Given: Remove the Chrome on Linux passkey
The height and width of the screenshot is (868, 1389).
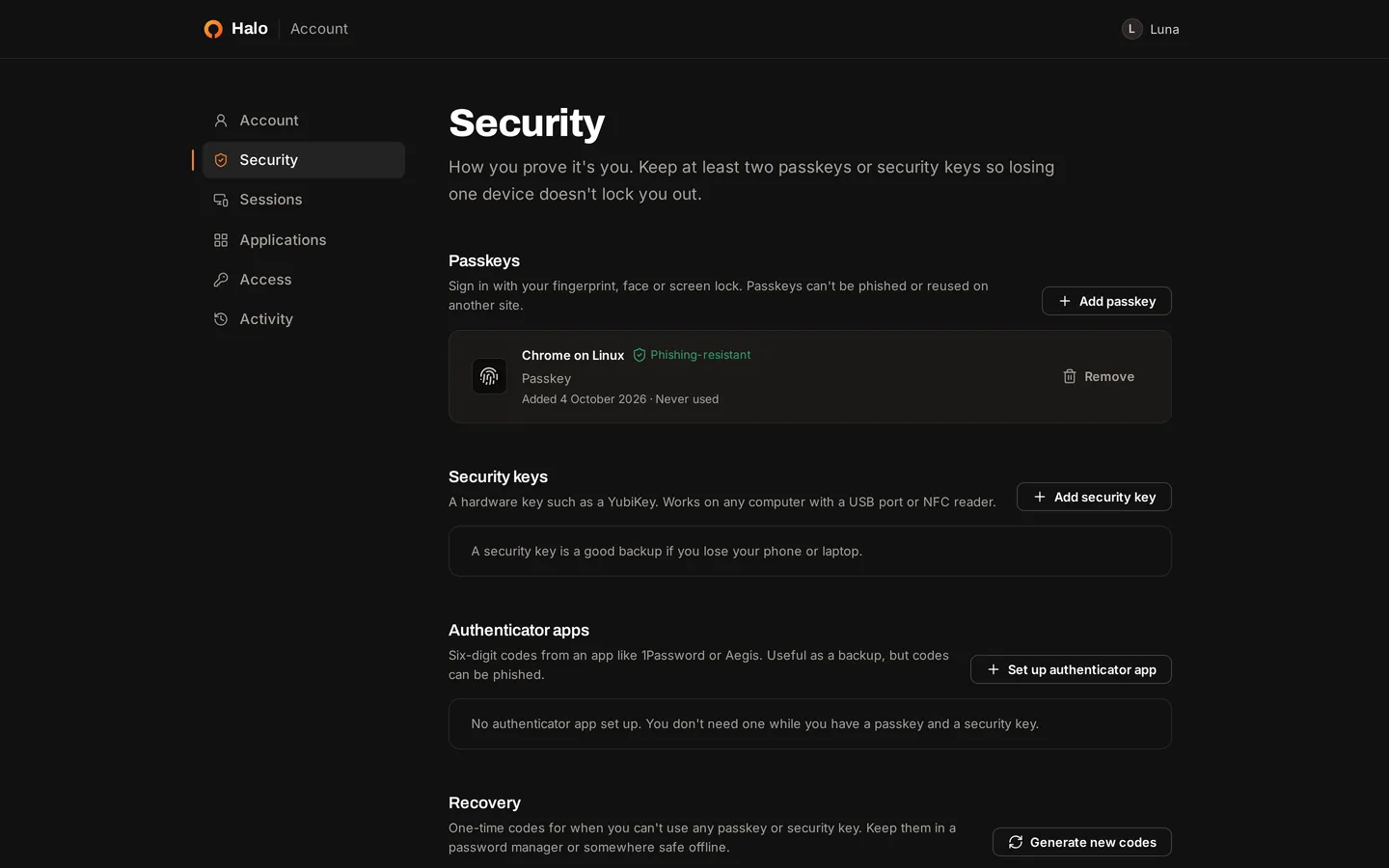Looking at the screenshot, I should click(1099, 376).
